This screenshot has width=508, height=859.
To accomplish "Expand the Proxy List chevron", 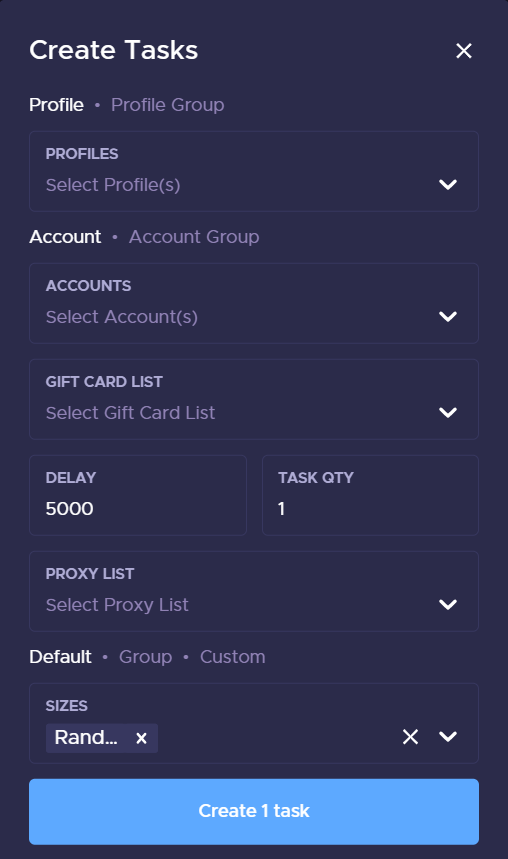I will [448, 605].
